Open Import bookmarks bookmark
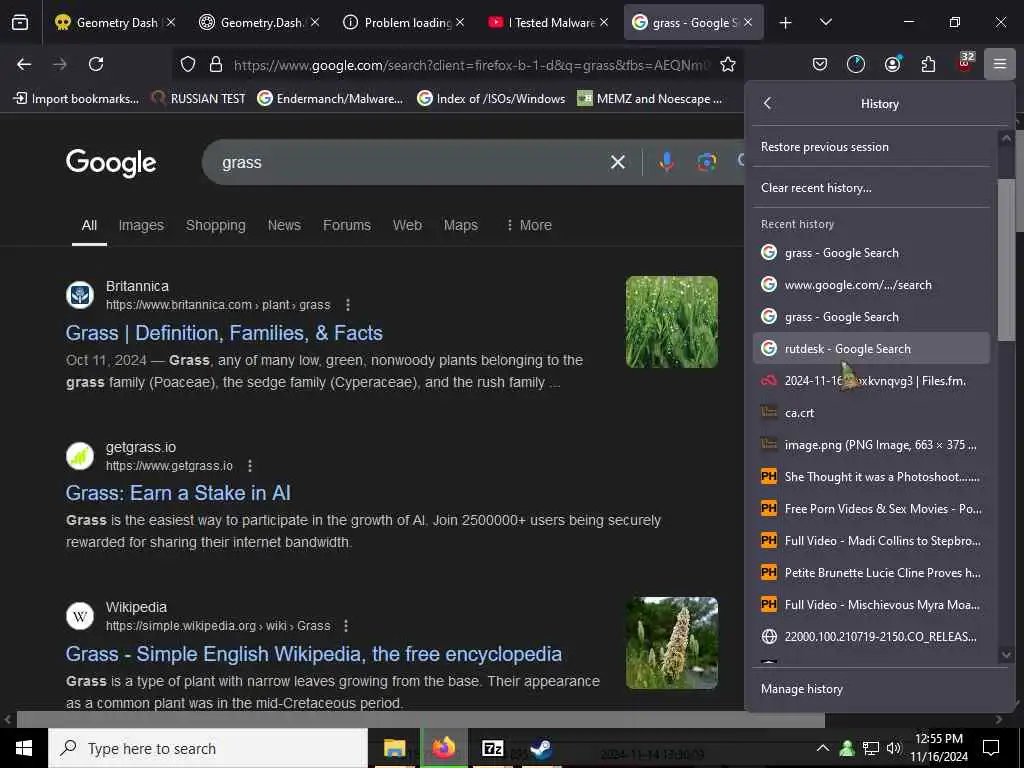Screen dimensions: 1024x768 (x=76, y=99)
